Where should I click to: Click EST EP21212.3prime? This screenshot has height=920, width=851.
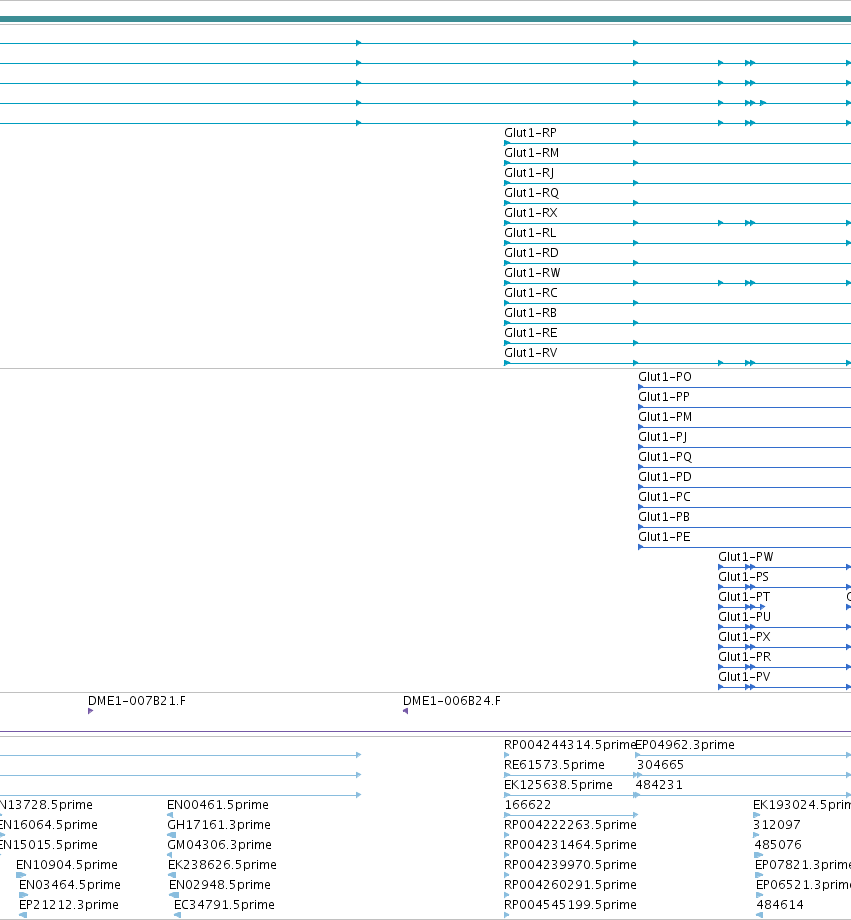[69, 904]
